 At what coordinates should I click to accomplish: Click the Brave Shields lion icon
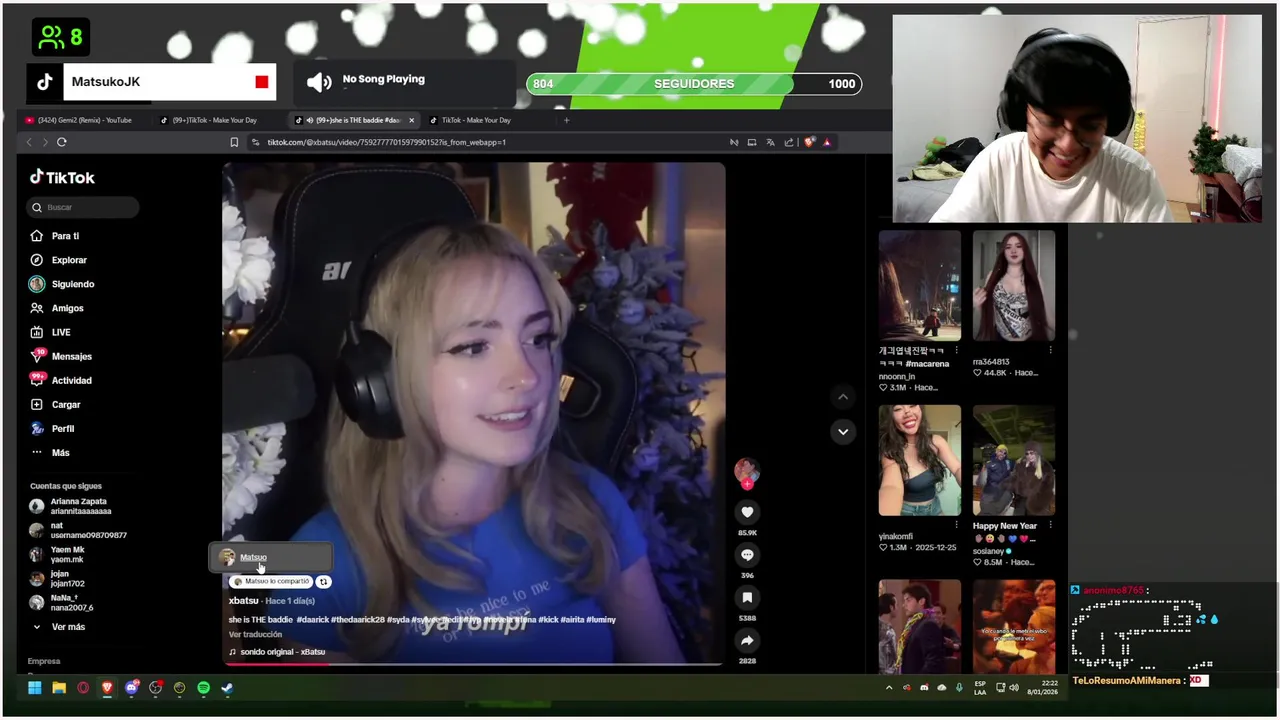click(809, 142)
